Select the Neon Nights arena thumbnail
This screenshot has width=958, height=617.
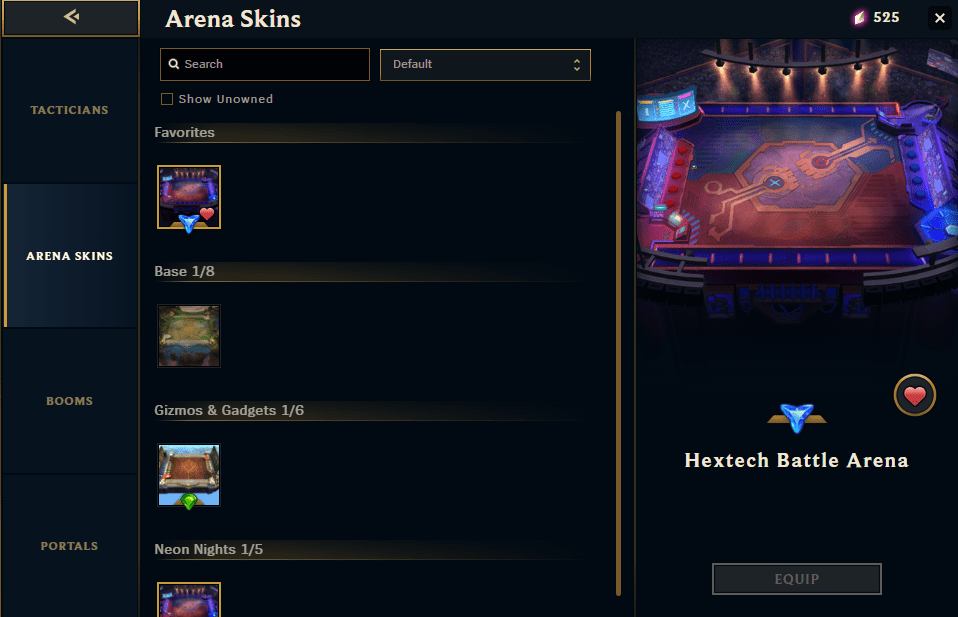click(189, 599)
